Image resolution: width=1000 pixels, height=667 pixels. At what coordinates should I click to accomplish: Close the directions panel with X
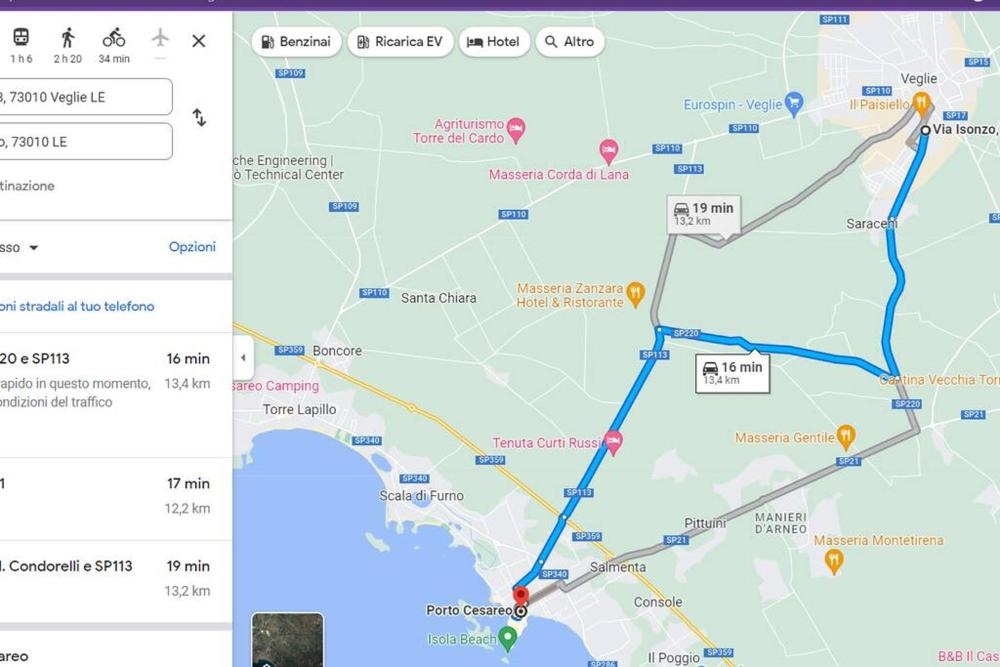pyautogui.click(x=199, y=41)
